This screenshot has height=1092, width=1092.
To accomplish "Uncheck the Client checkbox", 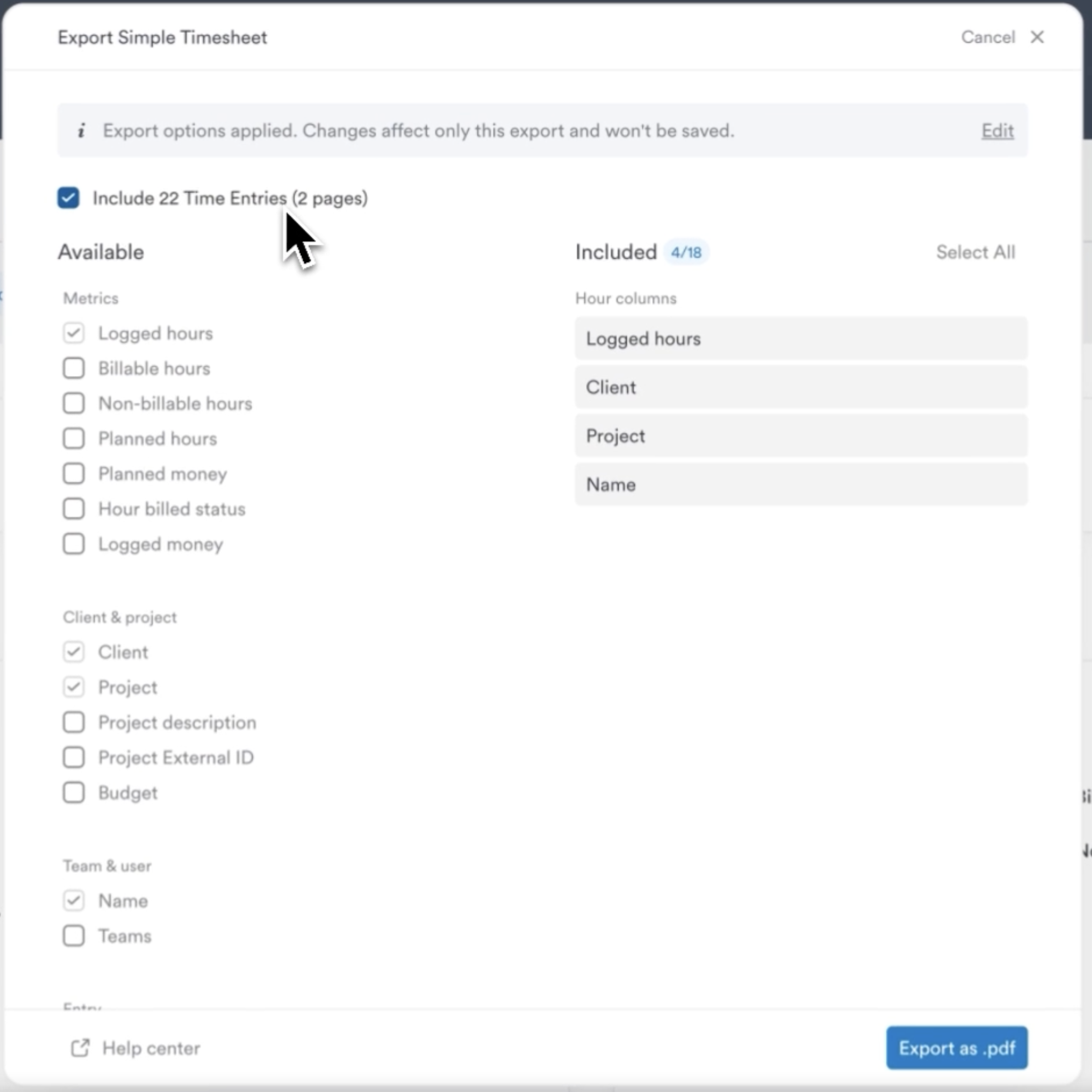I will click(x=74, y=652).
